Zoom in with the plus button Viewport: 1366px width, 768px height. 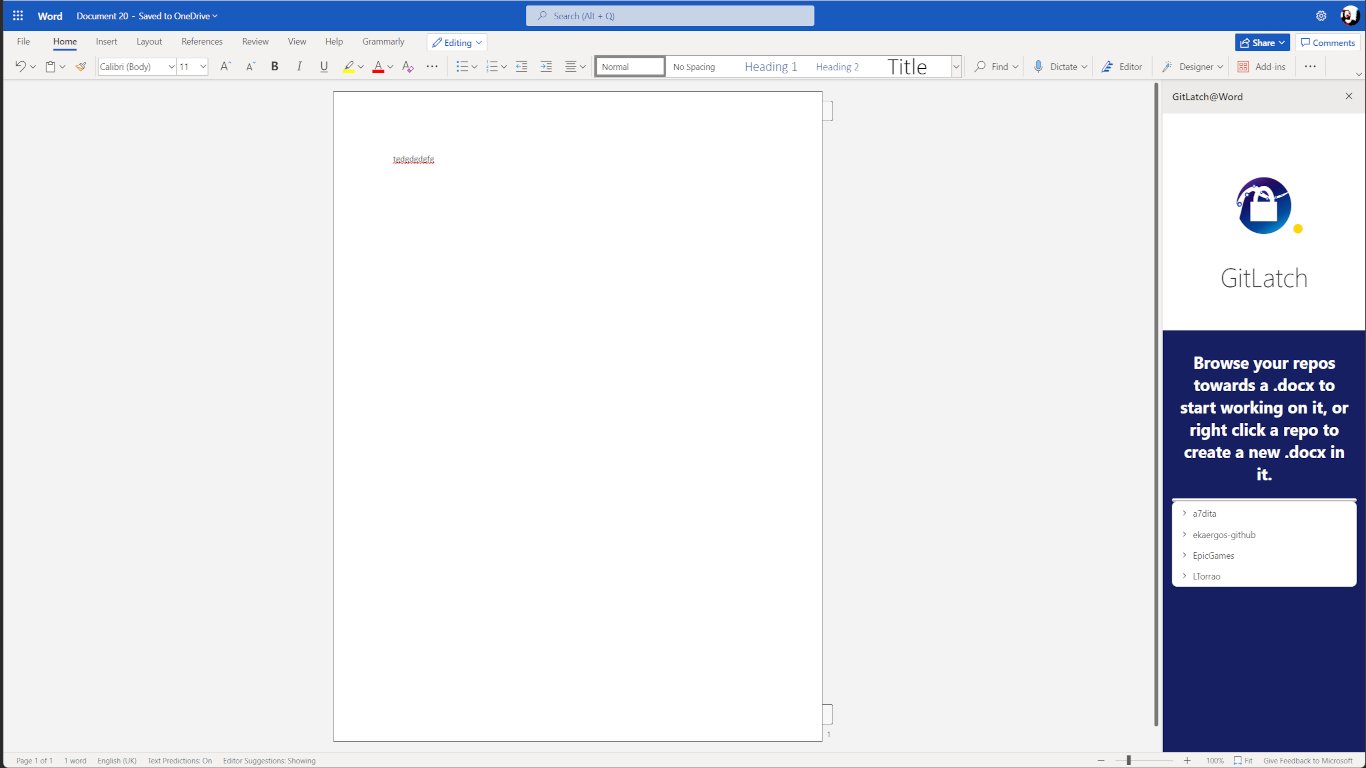pos(1187,761)
